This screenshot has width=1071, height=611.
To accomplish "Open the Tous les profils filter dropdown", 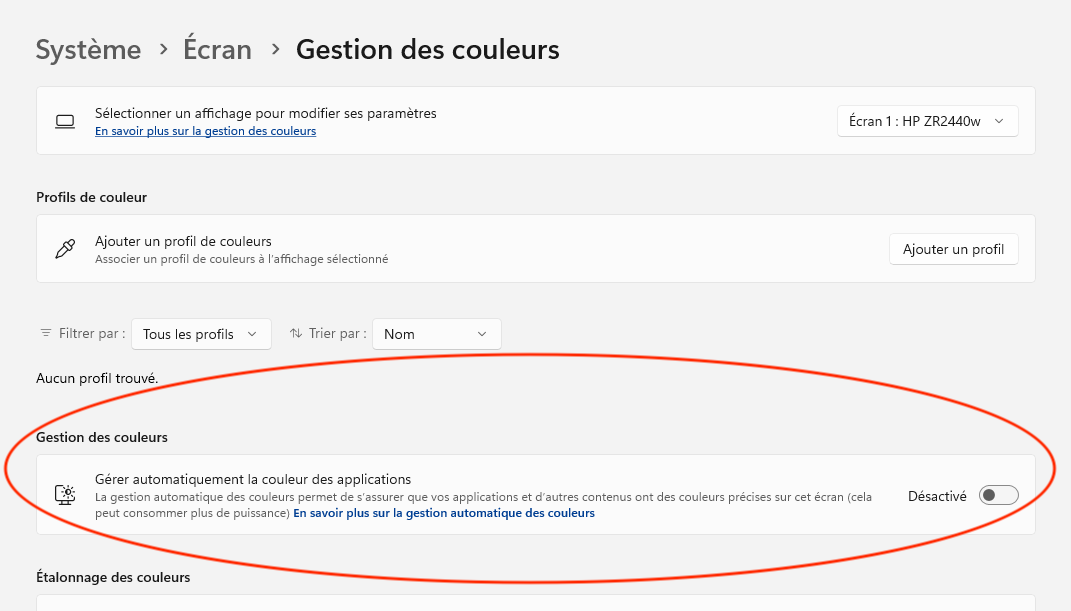I will pyautogui.click(x=201, y=334).
